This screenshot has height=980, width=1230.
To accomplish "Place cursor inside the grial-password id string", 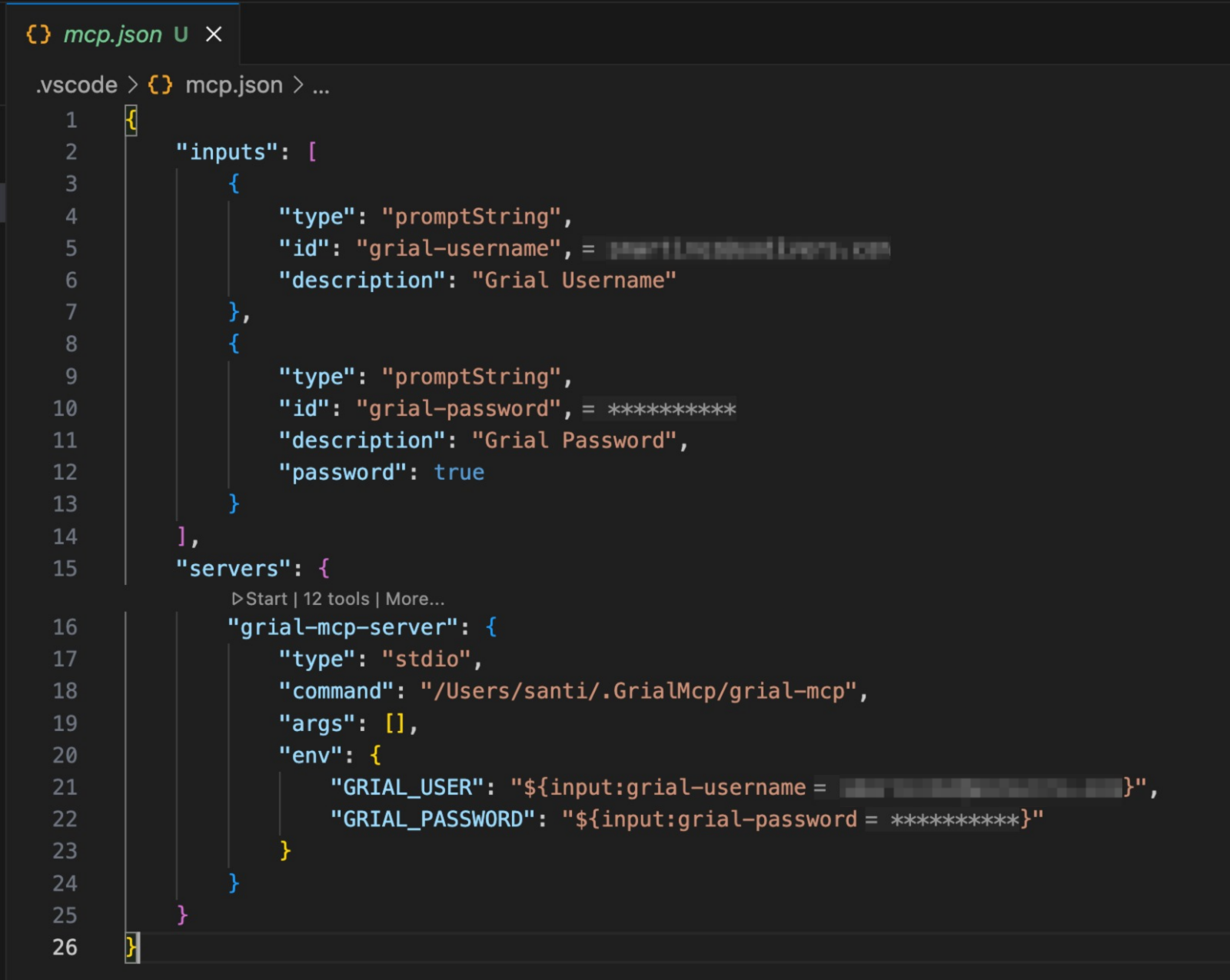I will pos(457,408).
